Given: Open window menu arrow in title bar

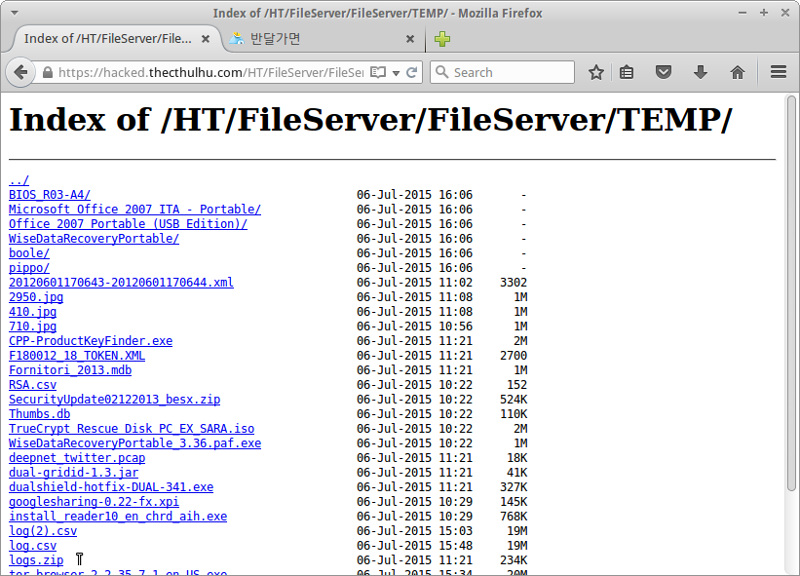Looking at the screenshot, I should [15, 13].
